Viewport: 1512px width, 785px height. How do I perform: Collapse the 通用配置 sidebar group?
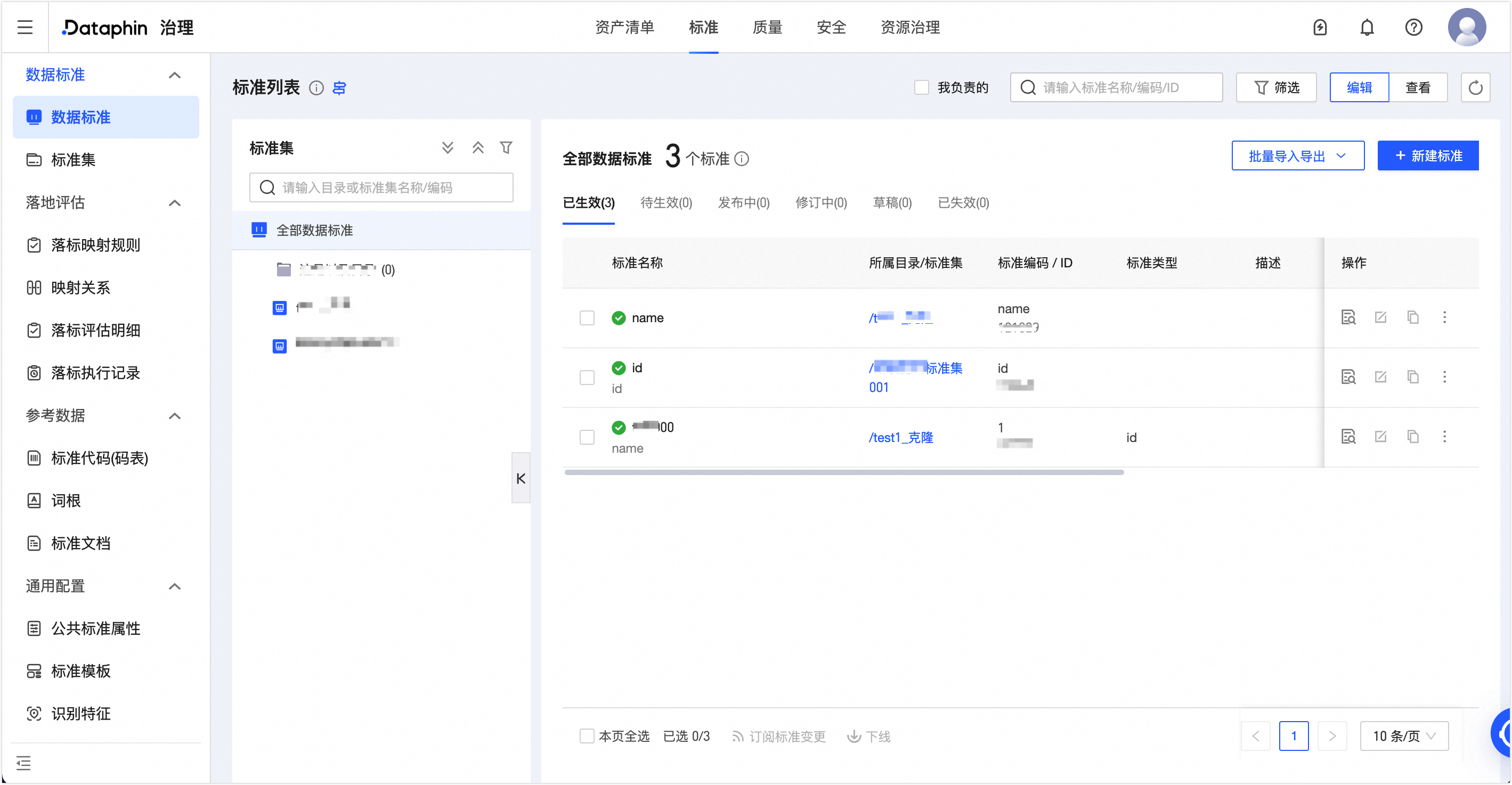click(174, 587)
